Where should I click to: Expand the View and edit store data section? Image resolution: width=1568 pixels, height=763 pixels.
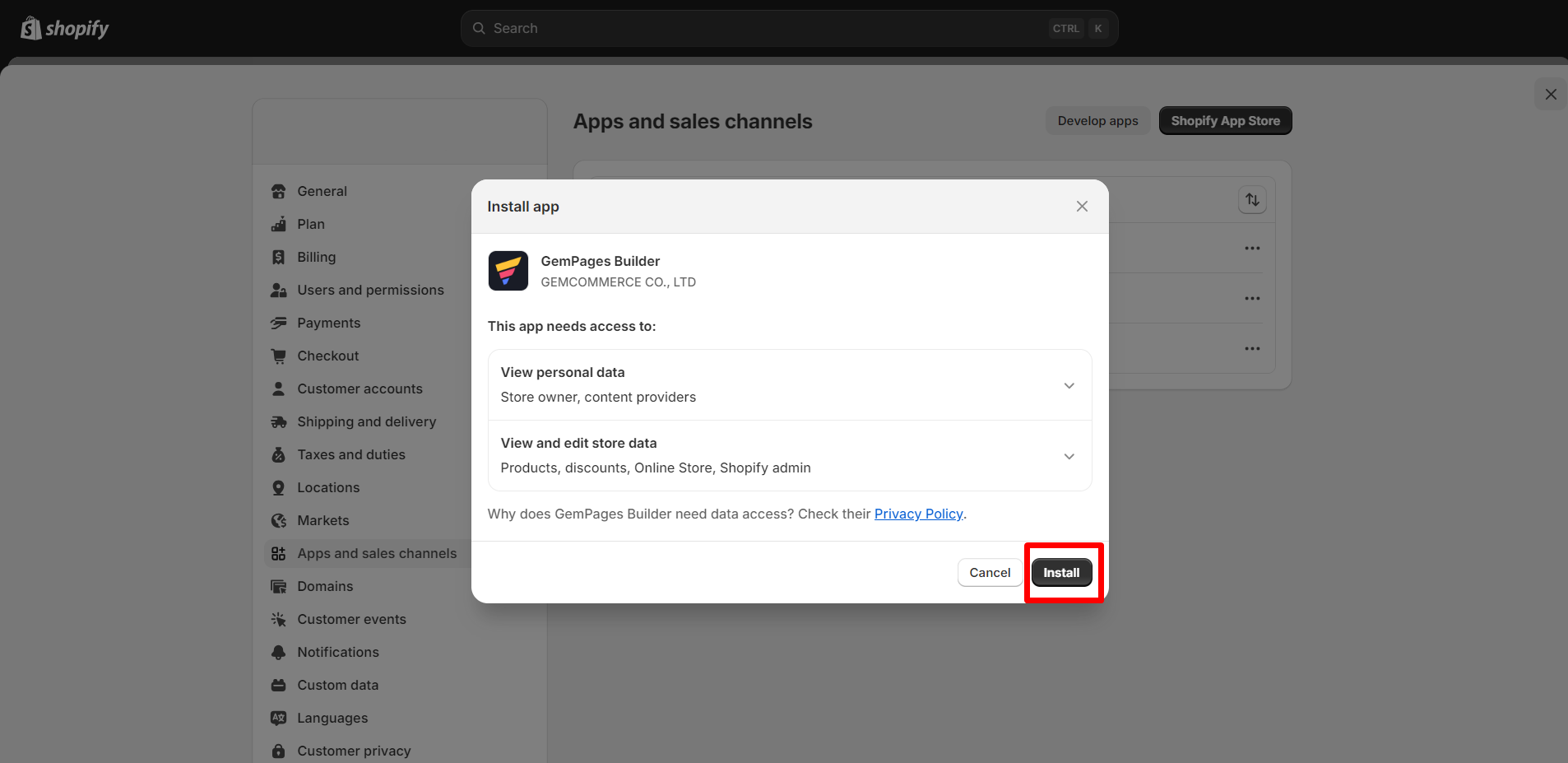1069,456
